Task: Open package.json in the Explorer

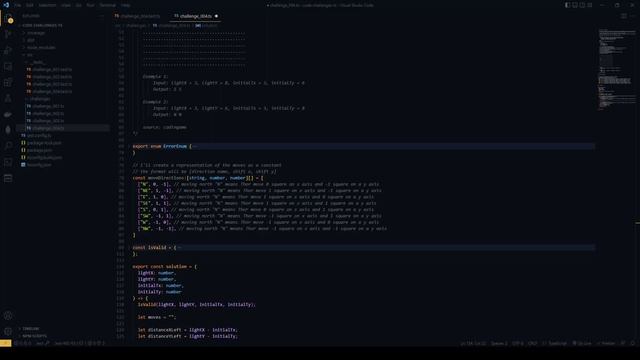Action: click(39, 150)
